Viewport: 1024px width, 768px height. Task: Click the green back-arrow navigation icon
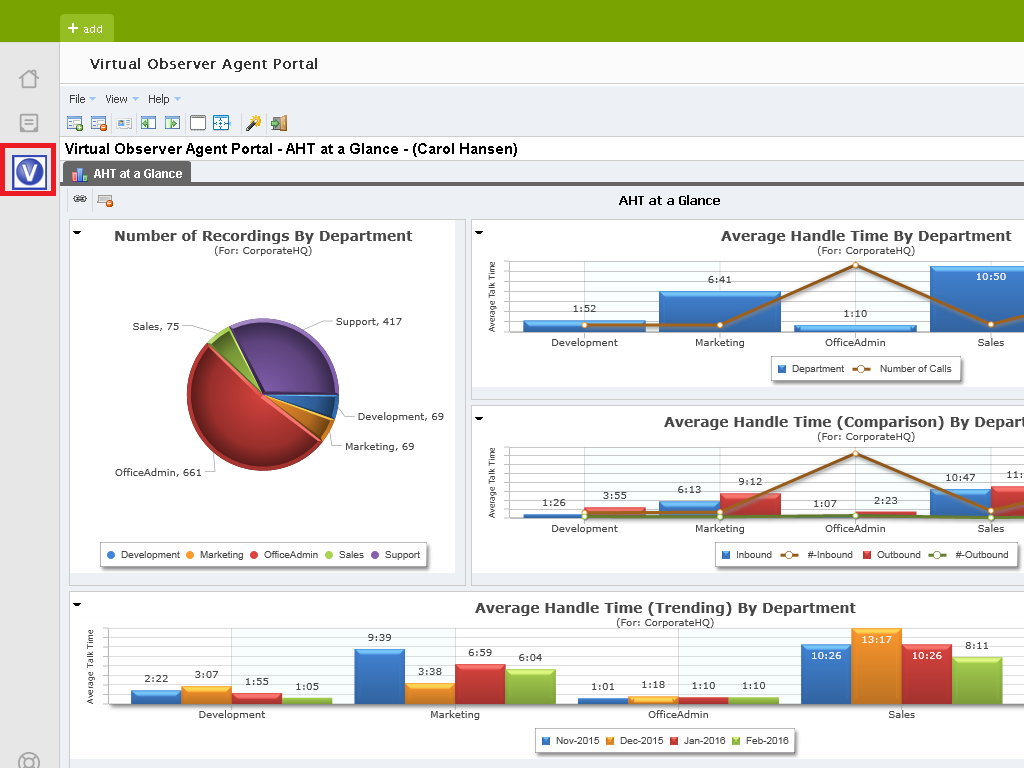coord(148,123)
